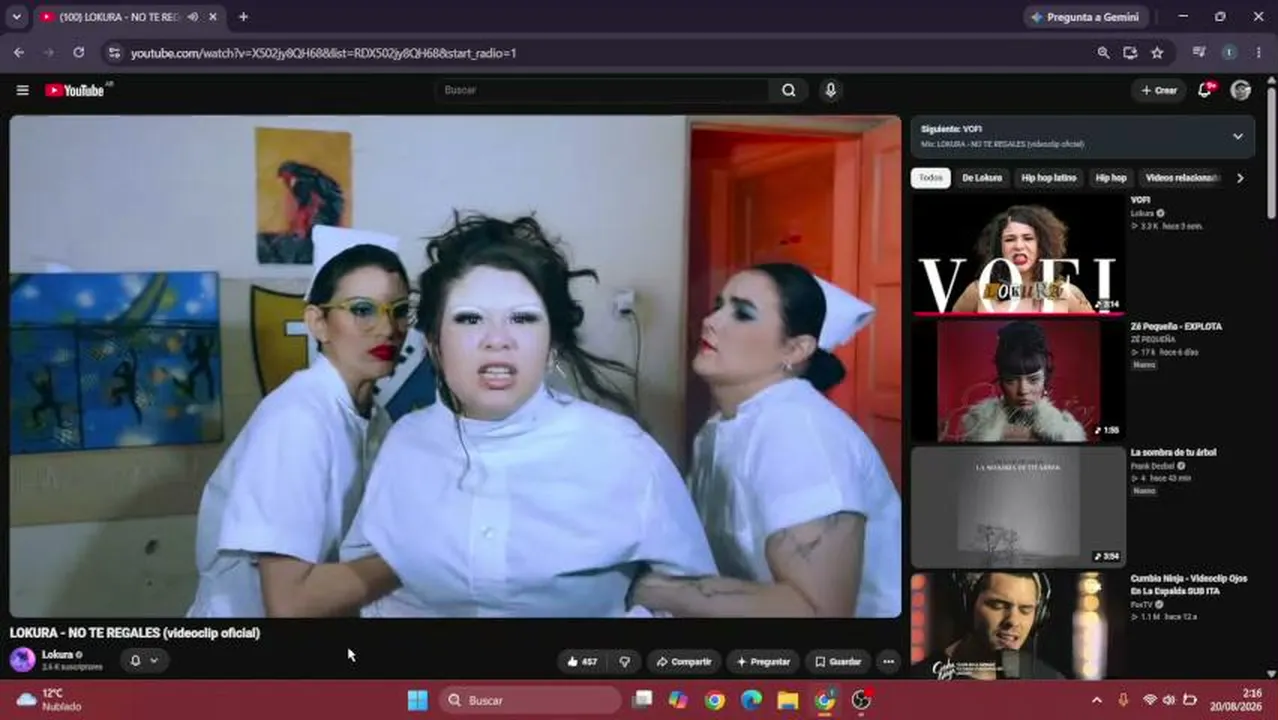Open the YouTube account avatar menu

pyautogui.click(x=1241, y=90)
